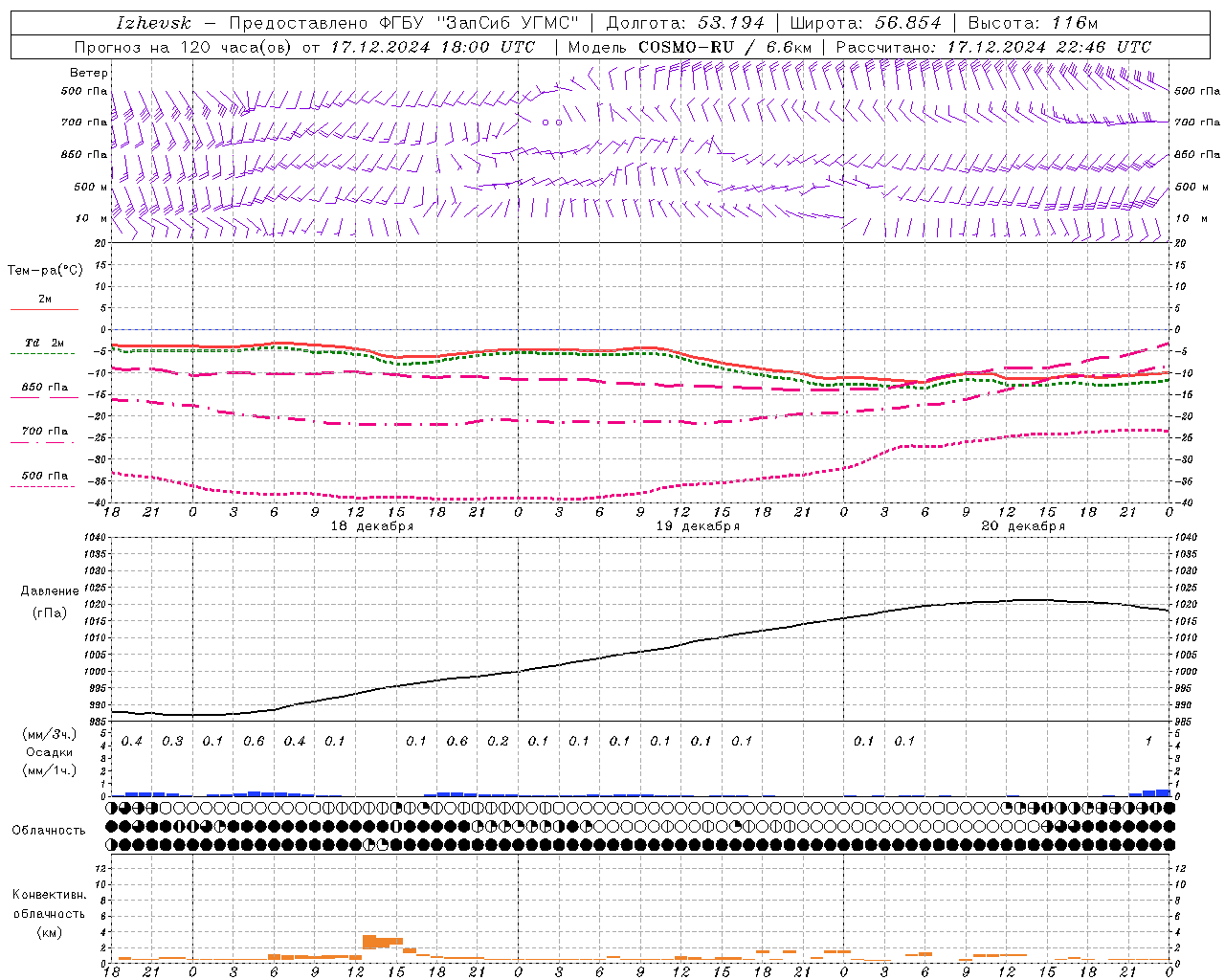Click the 0.2 precipitation value
Screen dimensions: 1225x980
(498, 741)
